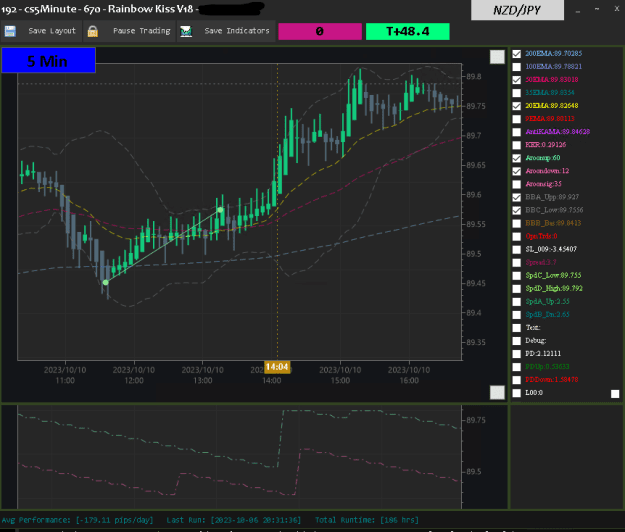Enable the Aroonsig indicator checkbox
The image size is (625, 532).
coord(517,184)
